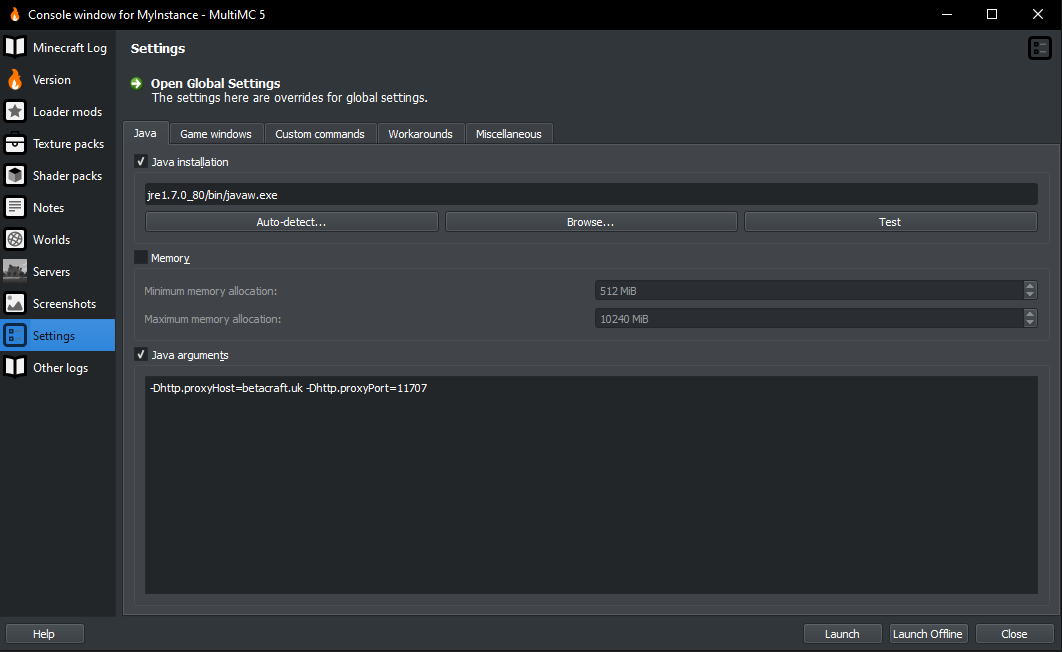Decrease the minimum memory allocation value
This screenshot has height=652, width=1062.
click(1030, 295)
